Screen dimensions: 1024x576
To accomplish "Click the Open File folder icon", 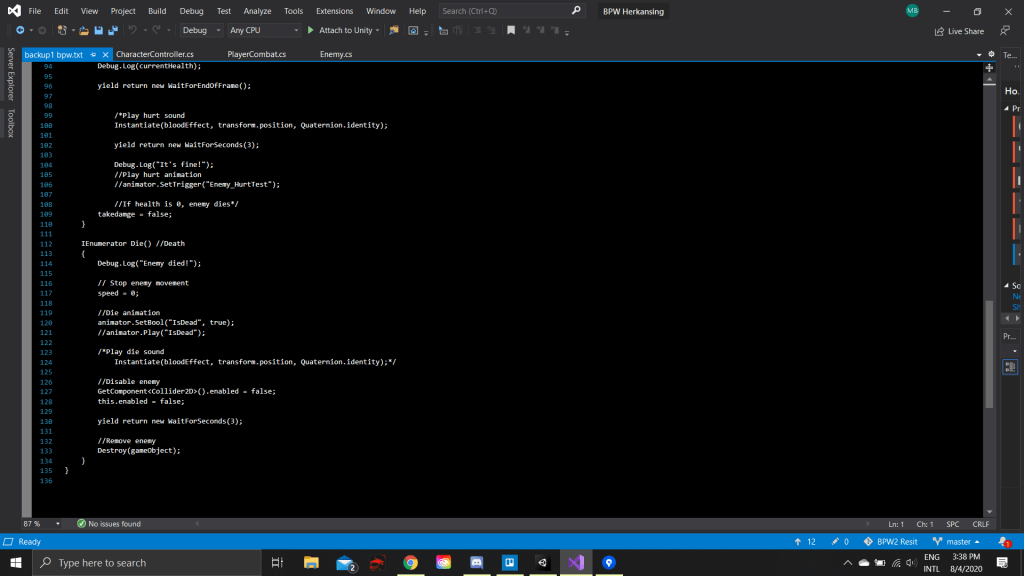I will [x=84, y=31].
